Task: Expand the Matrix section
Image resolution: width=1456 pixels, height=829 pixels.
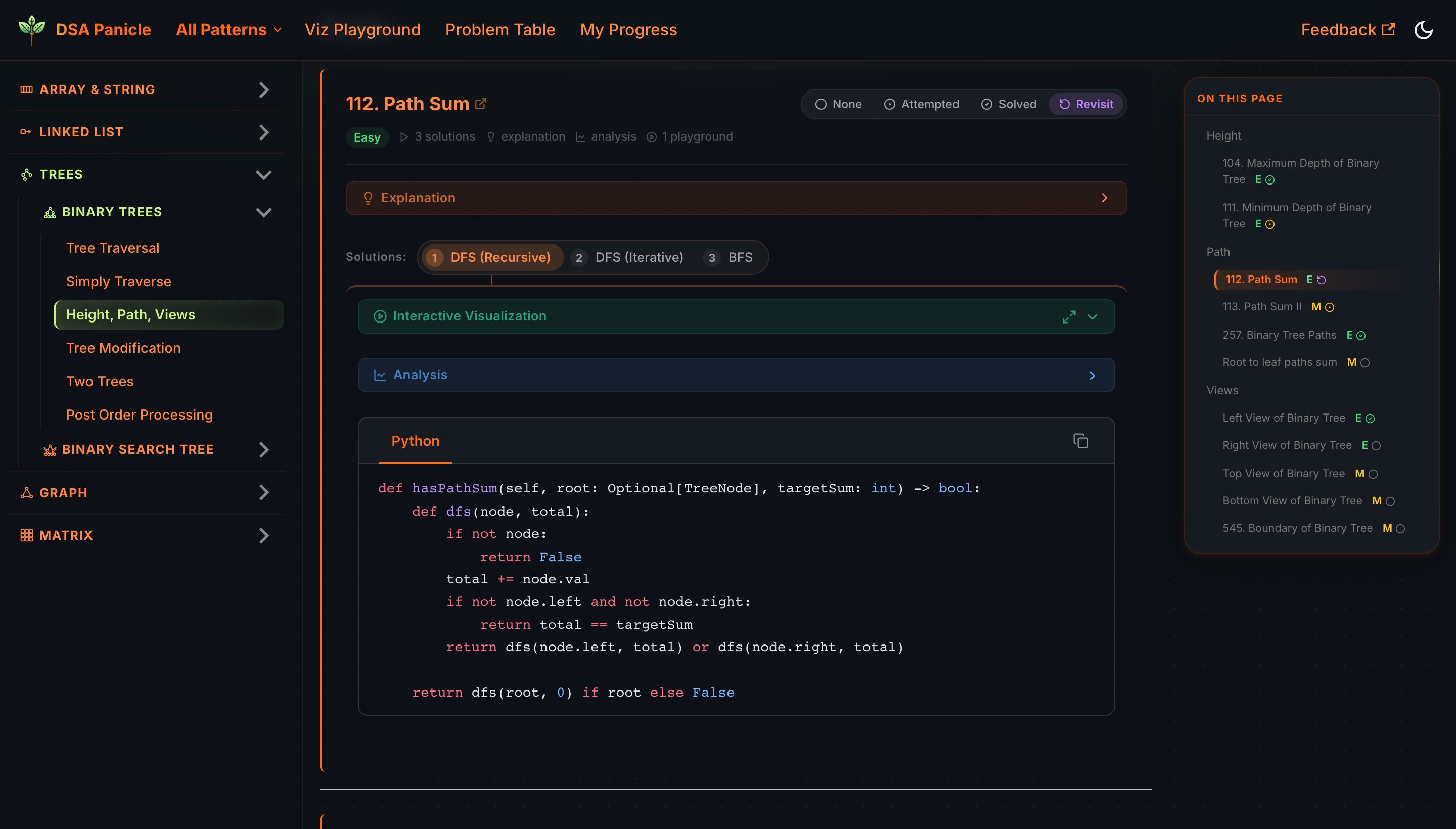Action: (263, 535)
